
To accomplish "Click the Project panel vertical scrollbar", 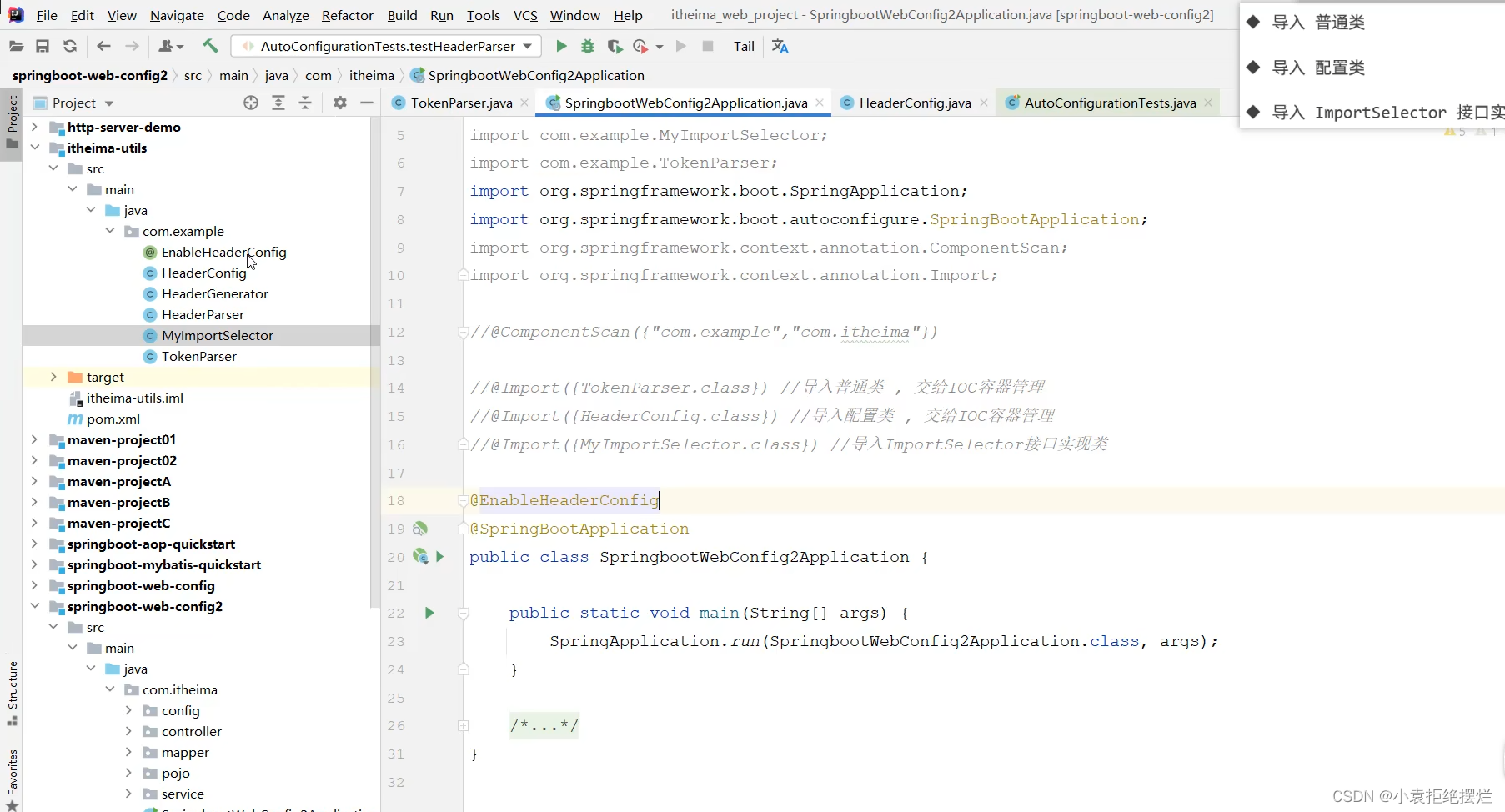I will [x=374, y=363].
